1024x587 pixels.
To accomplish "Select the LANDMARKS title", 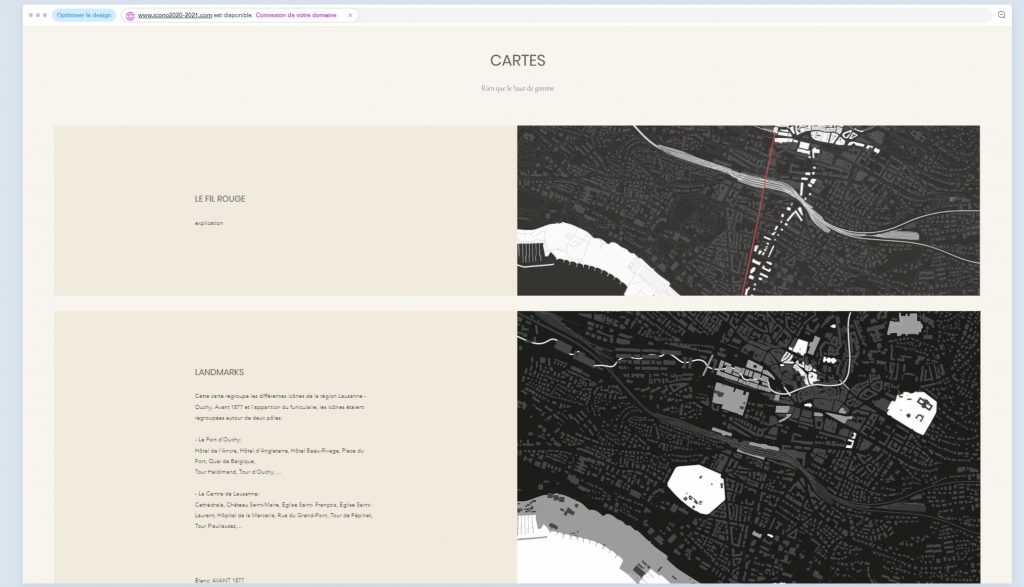I will pyautogui.click(x=219, y=372).
